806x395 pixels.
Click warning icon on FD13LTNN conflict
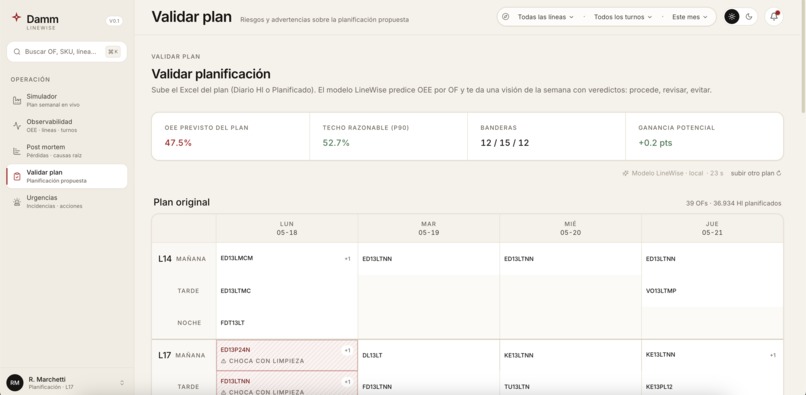click(x=223, y=392)
